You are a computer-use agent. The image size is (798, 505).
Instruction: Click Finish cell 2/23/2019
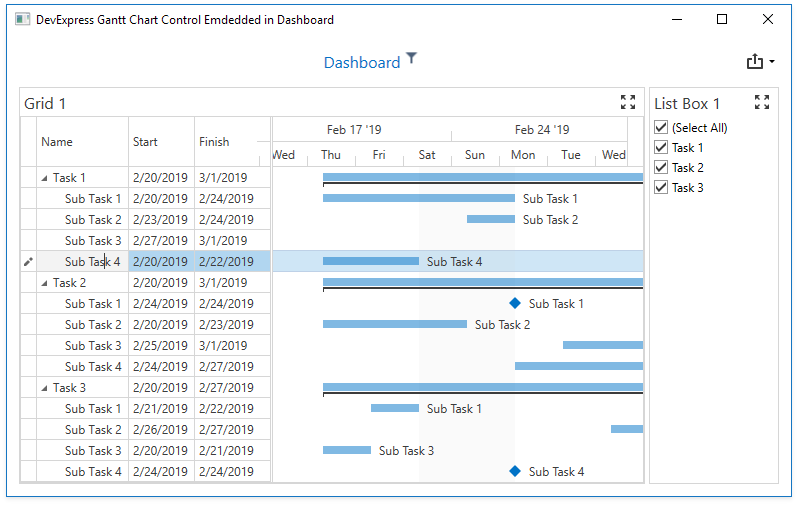[233, 325]
